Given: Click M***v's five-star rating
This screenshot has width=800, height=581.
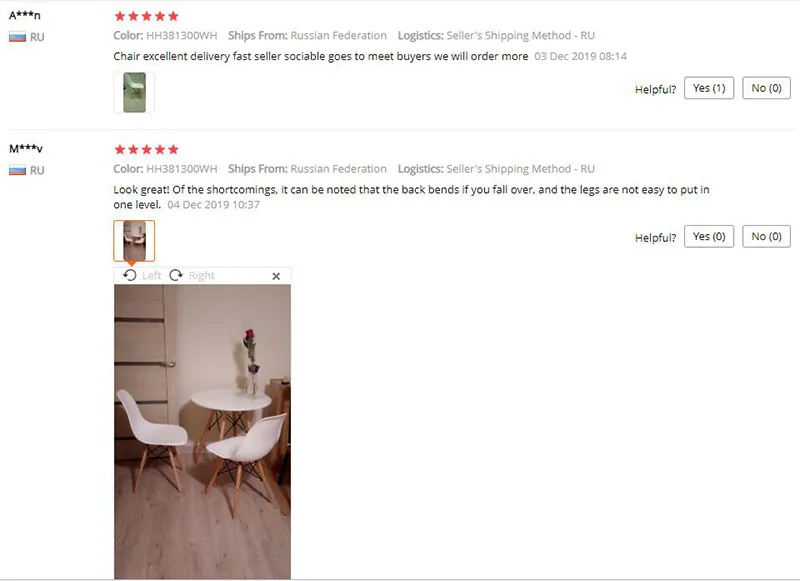Looking at the screenshot, I should coord(146,149).
